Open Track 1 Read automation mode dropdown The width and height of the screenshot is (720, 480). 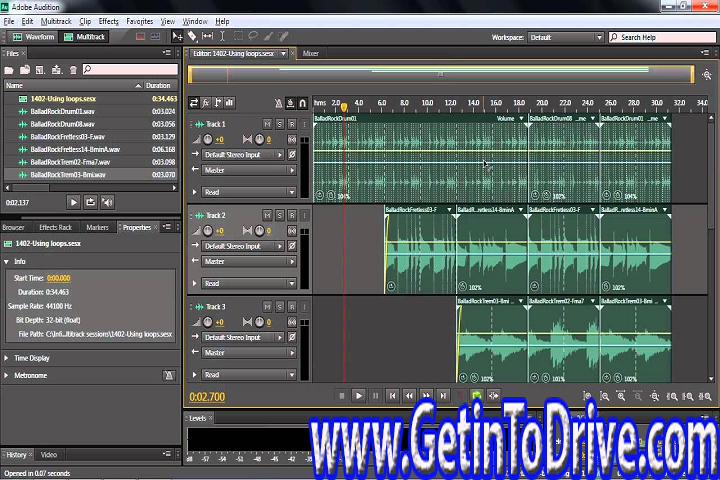249,192
